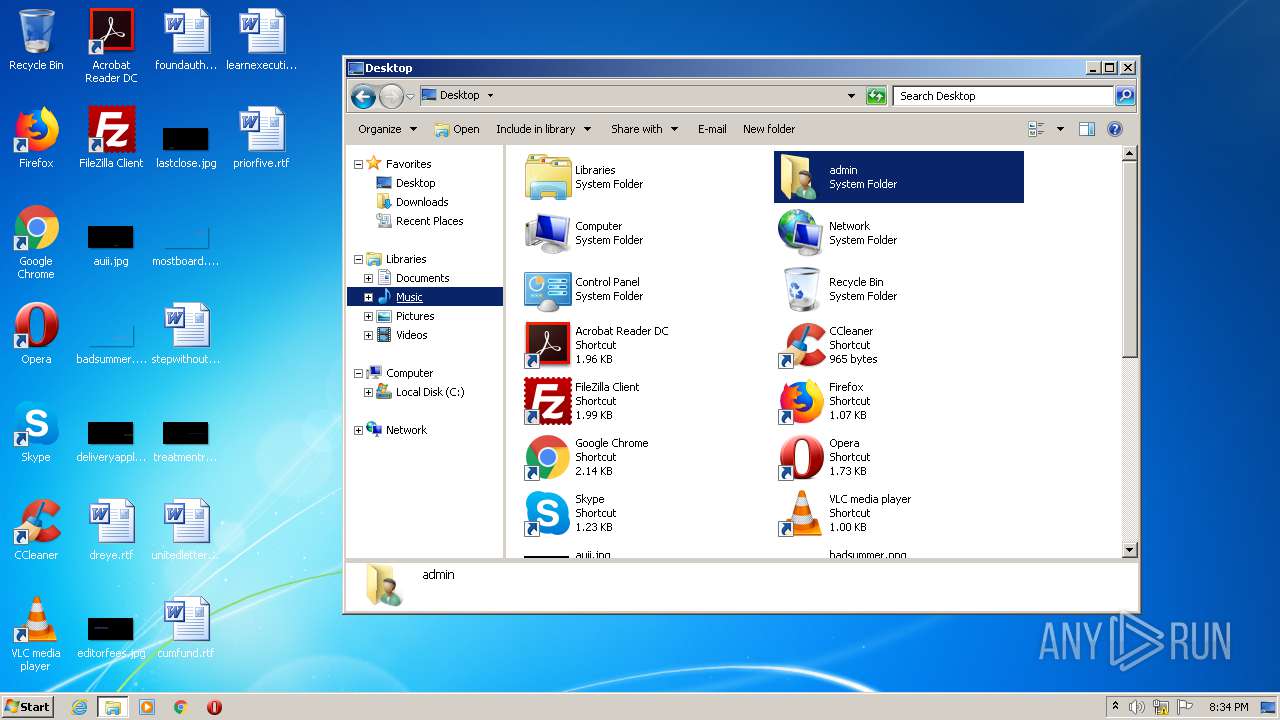Select Firefox shortcut in Explorer list

(801, 401)
